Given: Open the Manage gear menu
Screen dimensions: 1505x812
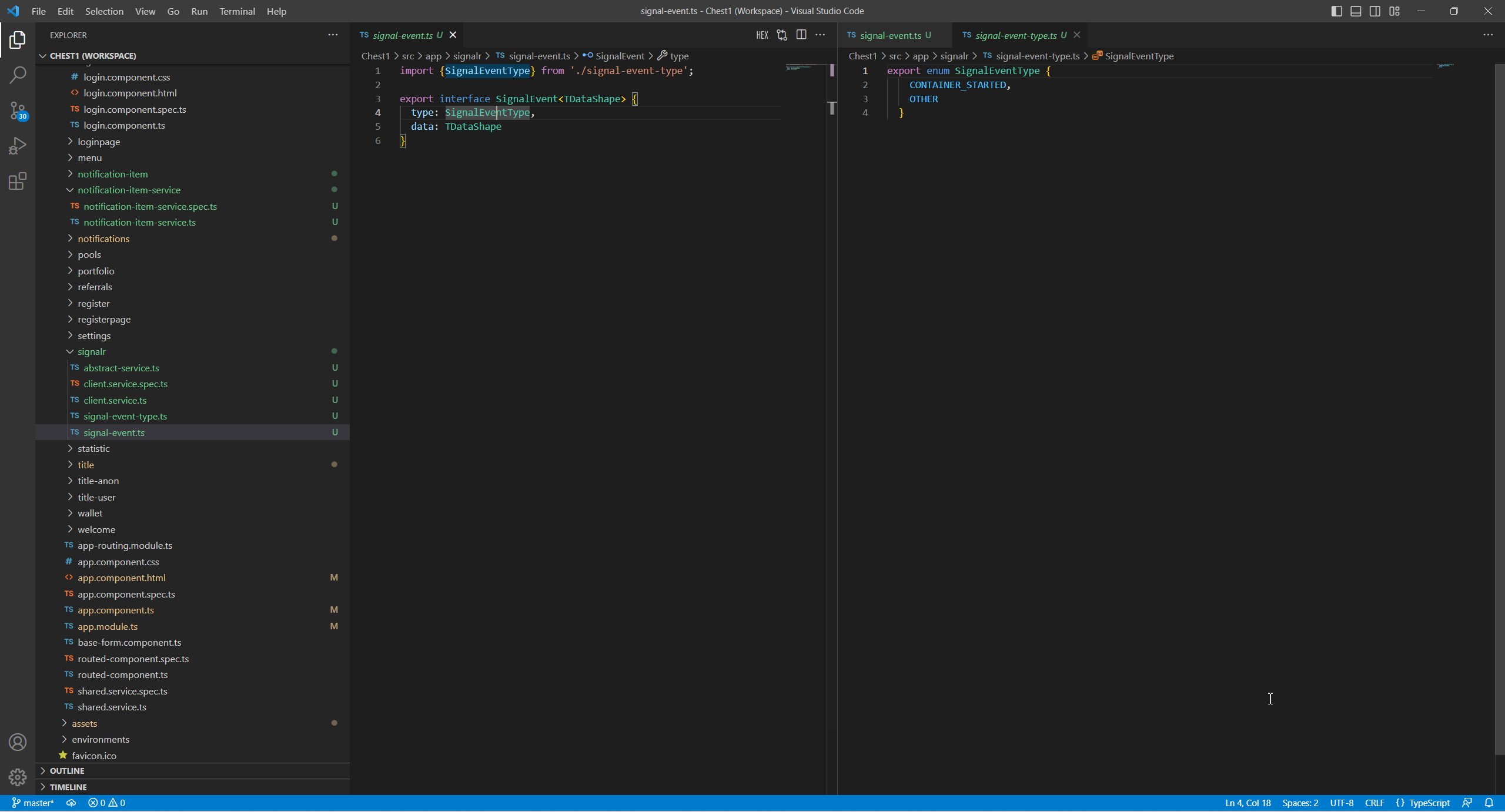Looking at the screenshot, I should (18, 777).
